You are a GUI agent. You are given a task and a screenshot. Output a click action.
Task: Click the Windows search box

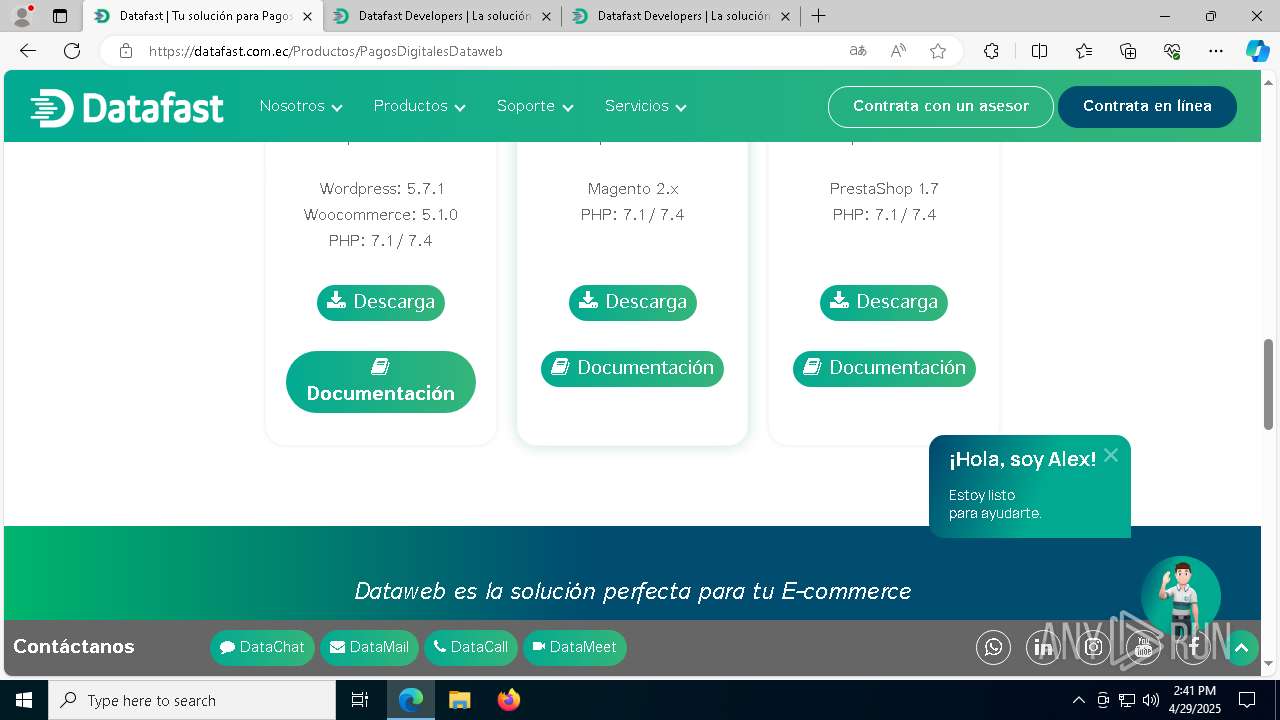coord(192,700)
